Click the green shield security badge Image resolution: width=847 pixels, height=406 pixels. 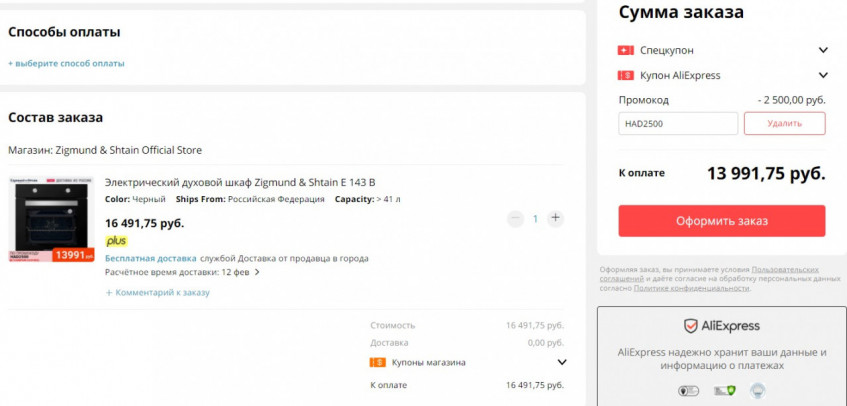coord(731,391)
